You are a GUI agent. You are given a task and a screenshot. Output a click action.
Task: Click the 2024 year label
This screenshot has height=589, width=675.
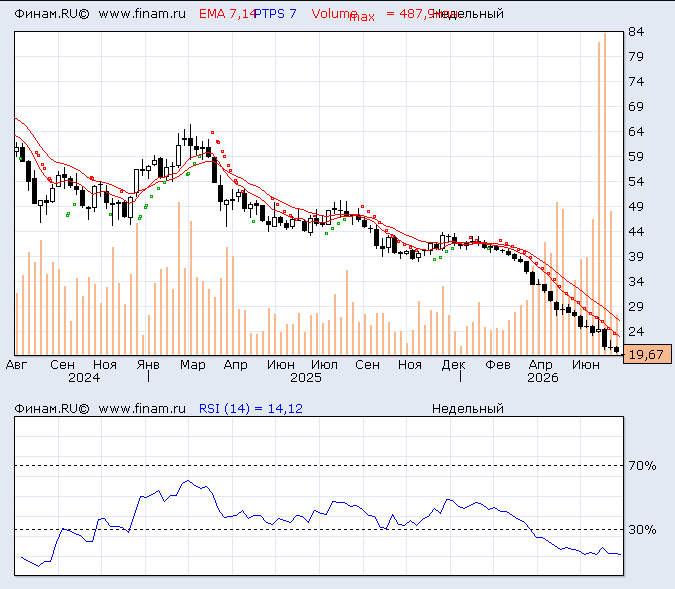click(x=84, y=378)
